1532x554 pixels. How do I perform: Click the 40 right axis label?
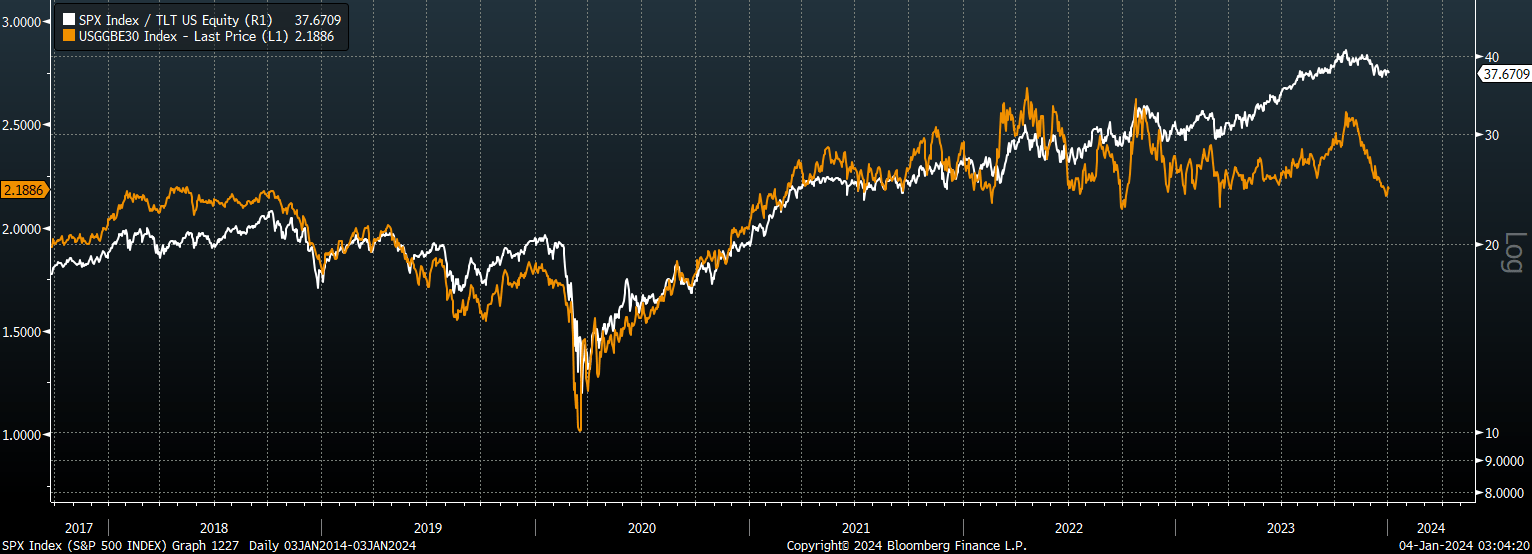(x=1491, y=56)
